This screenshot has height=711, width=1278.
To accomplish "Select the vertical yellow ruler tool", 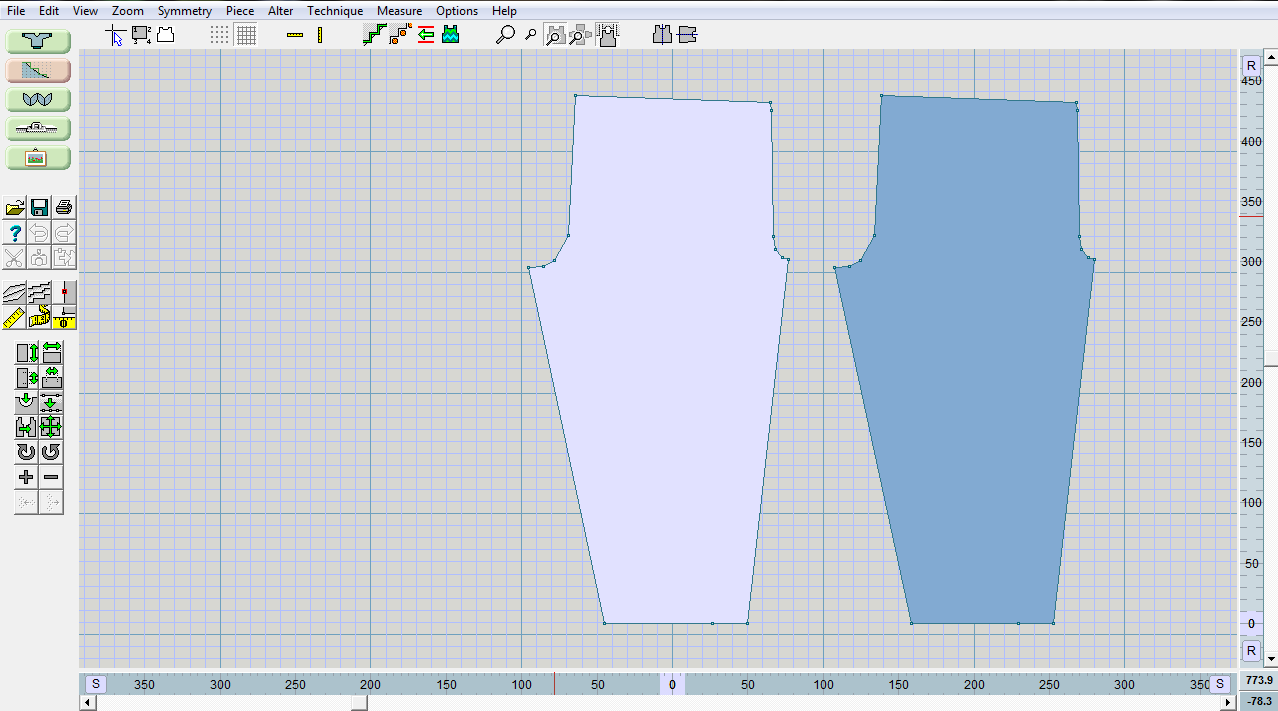I will pyautogui.click(x=320, y=35).
